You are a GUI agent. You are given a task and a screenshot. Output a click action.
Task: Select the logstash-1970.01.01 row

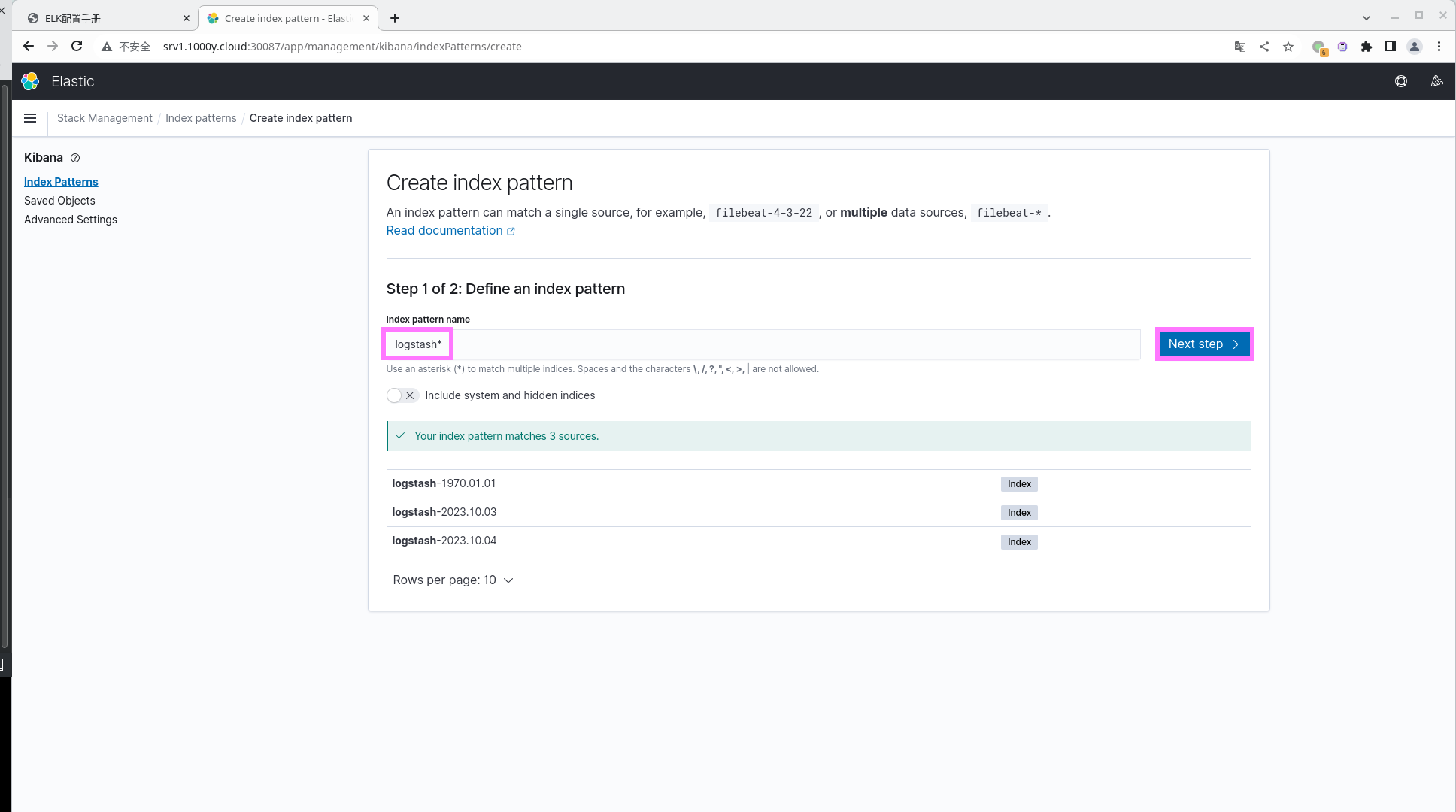click(818, 483)
